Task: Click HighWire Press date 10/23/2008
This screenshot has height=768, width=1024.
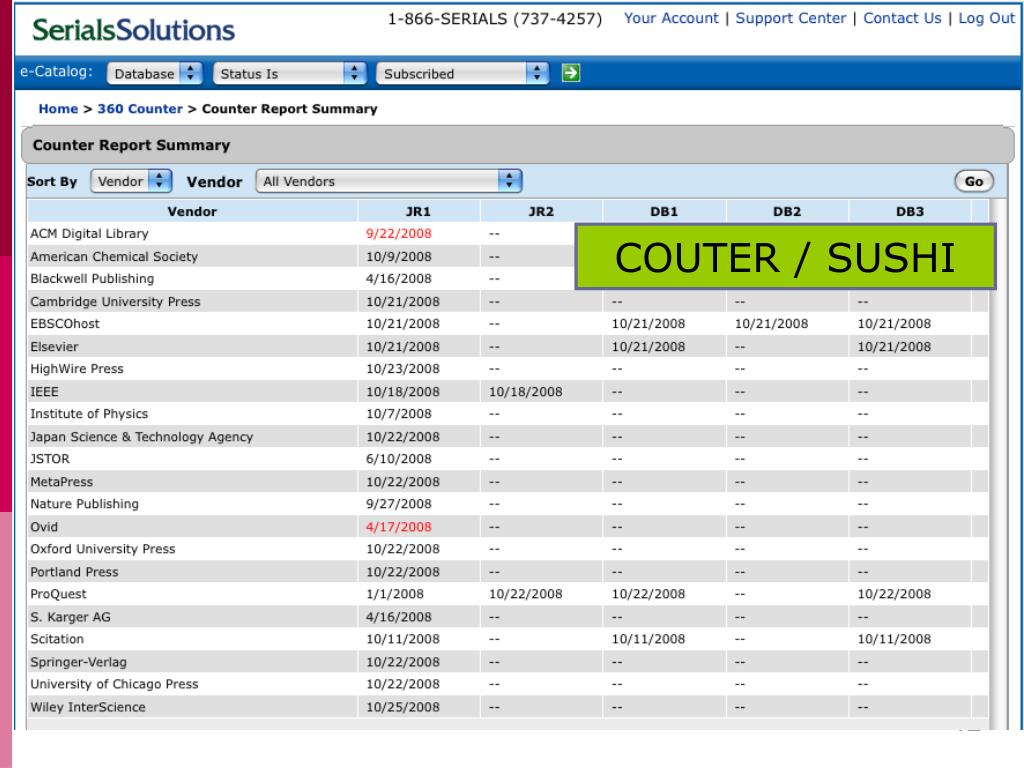Action: [x=402, y=368]
